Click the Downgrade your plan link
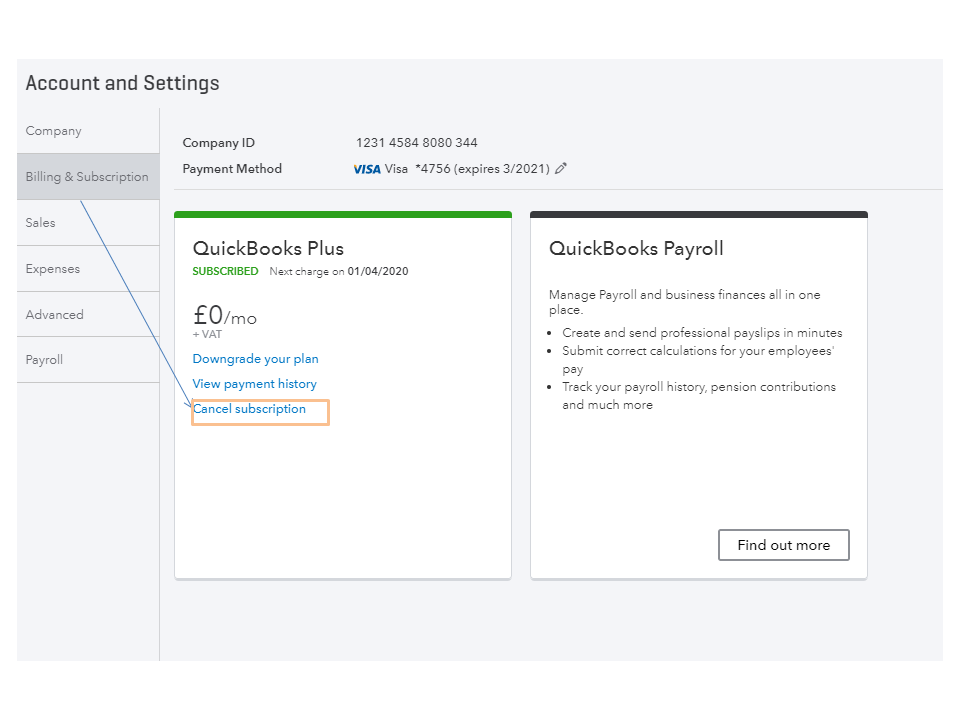The width and height of the screenshot is (960, 720). (256, 359)
